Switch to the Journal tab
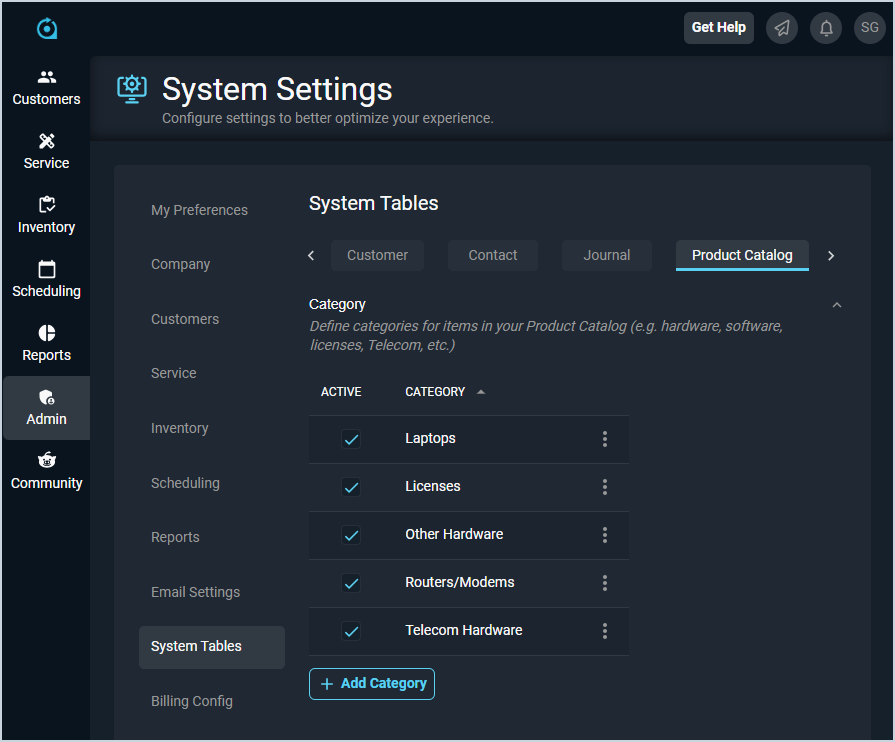This screenshot has height=742, width=895. pos(606,255)
